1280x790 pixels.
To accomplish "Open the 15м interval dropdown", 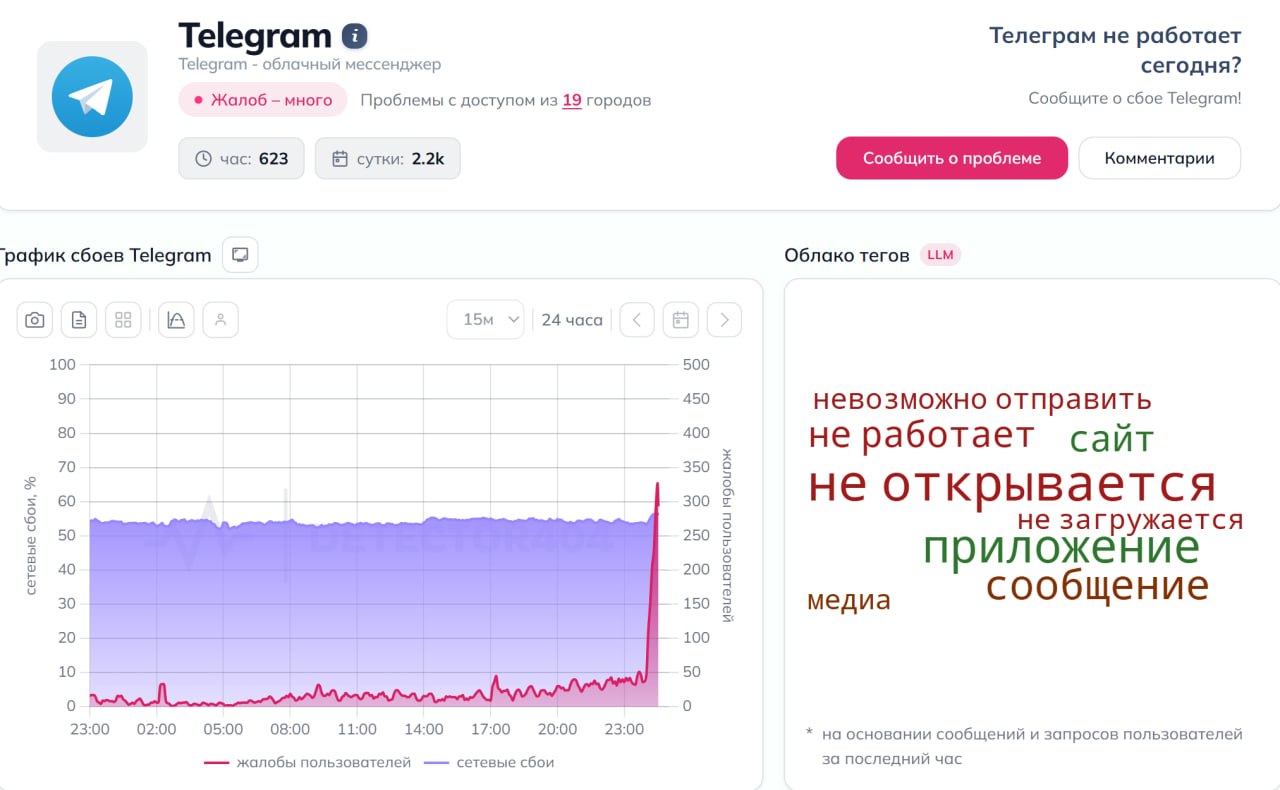I will 485,320.
